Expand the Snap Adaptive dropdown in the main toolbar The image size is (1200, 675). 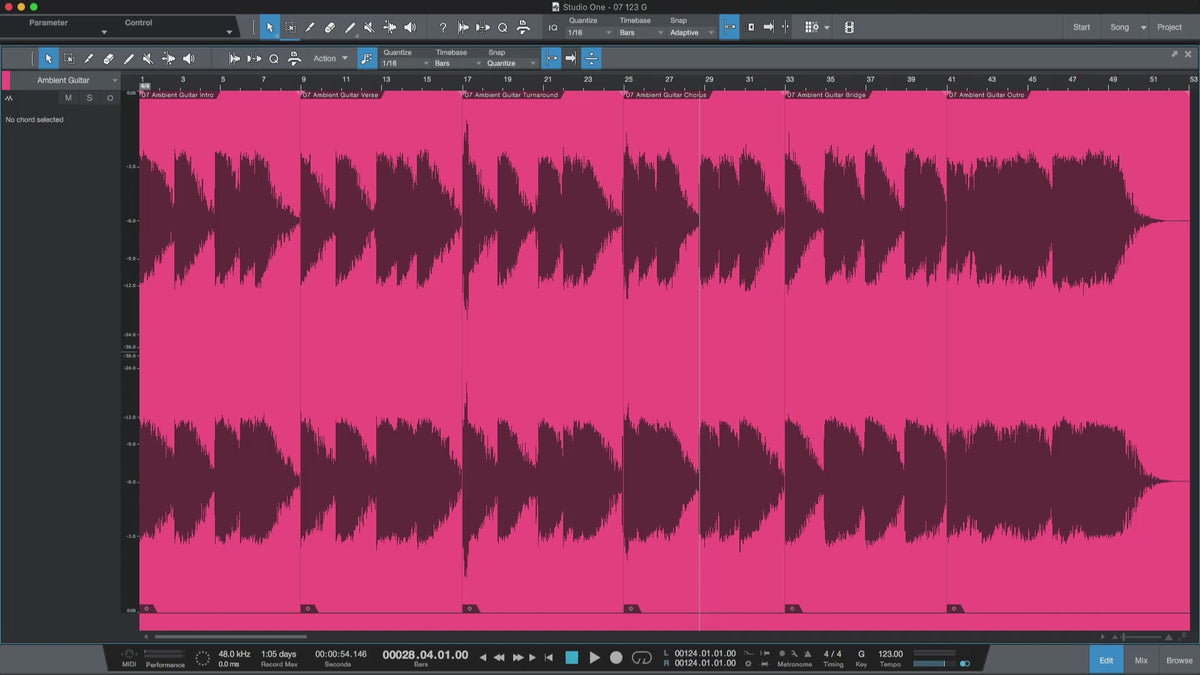691,33
